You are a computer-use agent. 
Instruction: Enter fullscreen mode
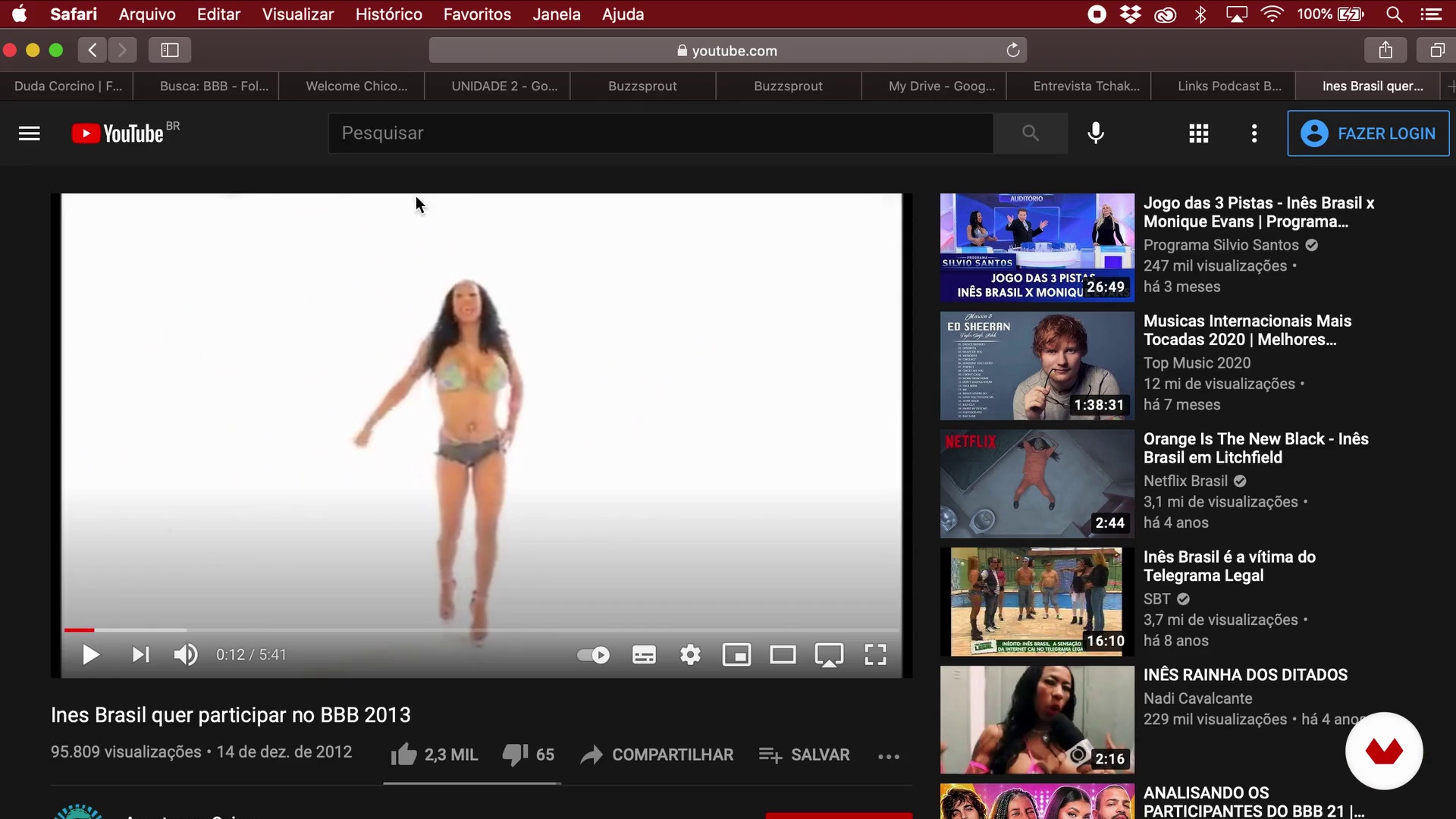coord(875,654)
